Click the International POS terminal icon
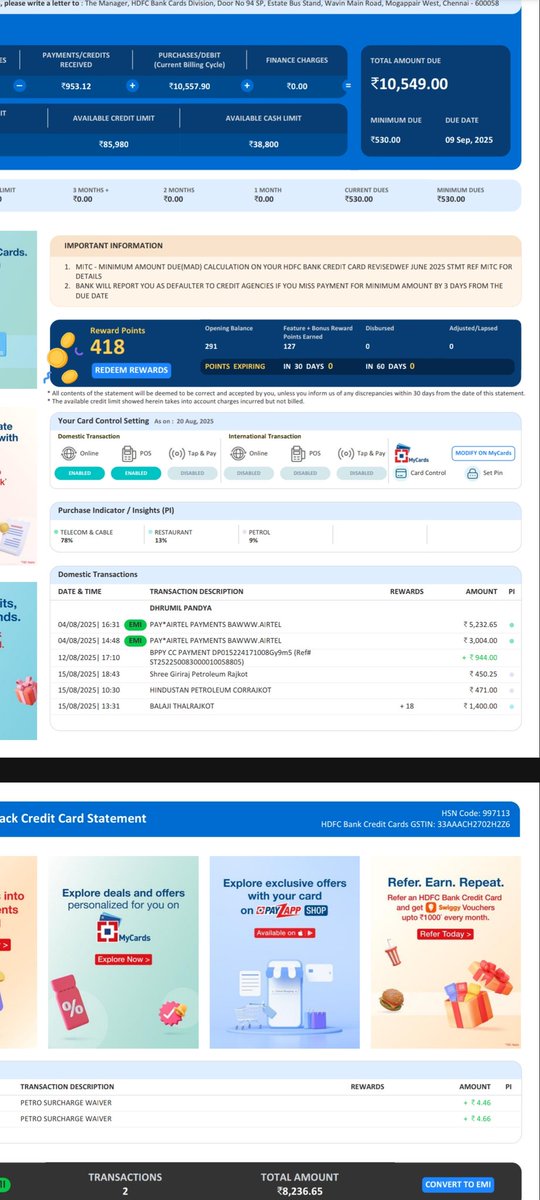Viewport: 540px width, 1200px height. pos(298,453)
